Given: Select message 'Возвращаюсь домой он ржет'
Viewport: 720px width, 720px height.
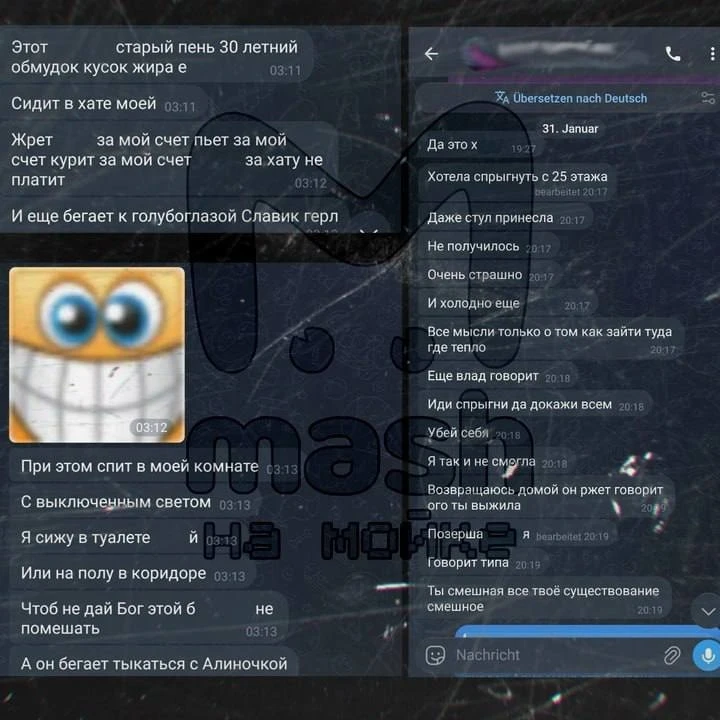Looking at the screenshot, I should tap(547, 498).
